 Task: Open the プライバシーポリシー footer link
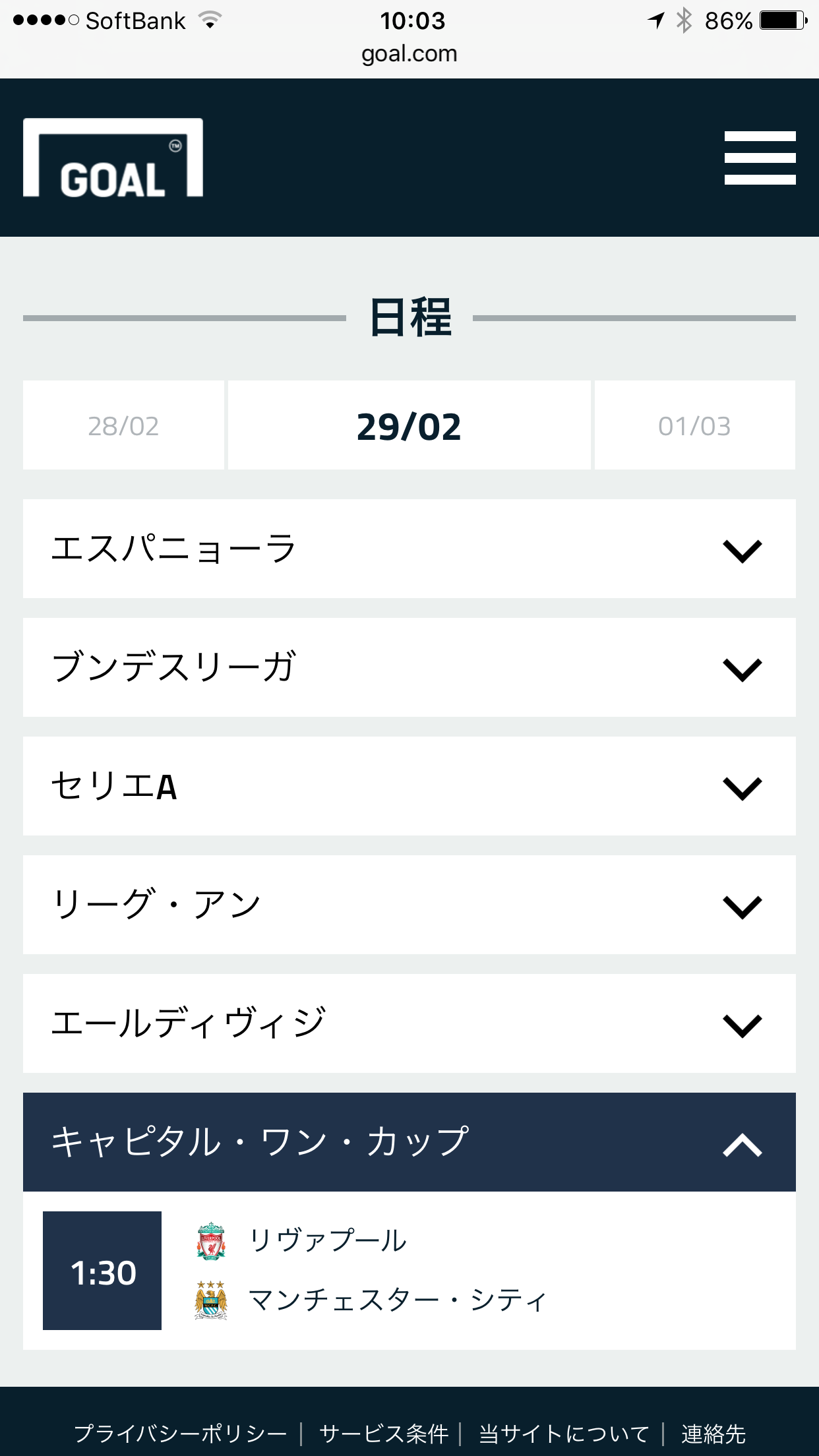pyautogui.click(x=180, y=1434)
